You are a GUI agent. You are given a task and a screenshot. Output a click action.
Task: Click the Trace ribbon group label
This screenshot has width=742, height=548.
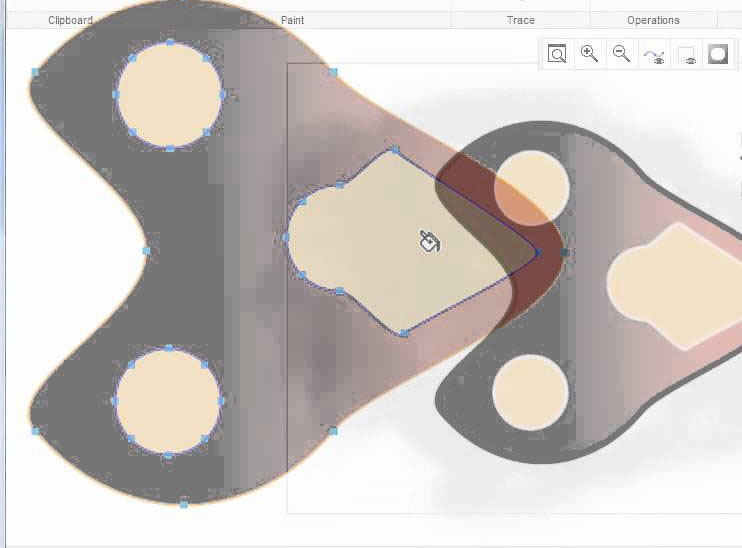[521, 20]
